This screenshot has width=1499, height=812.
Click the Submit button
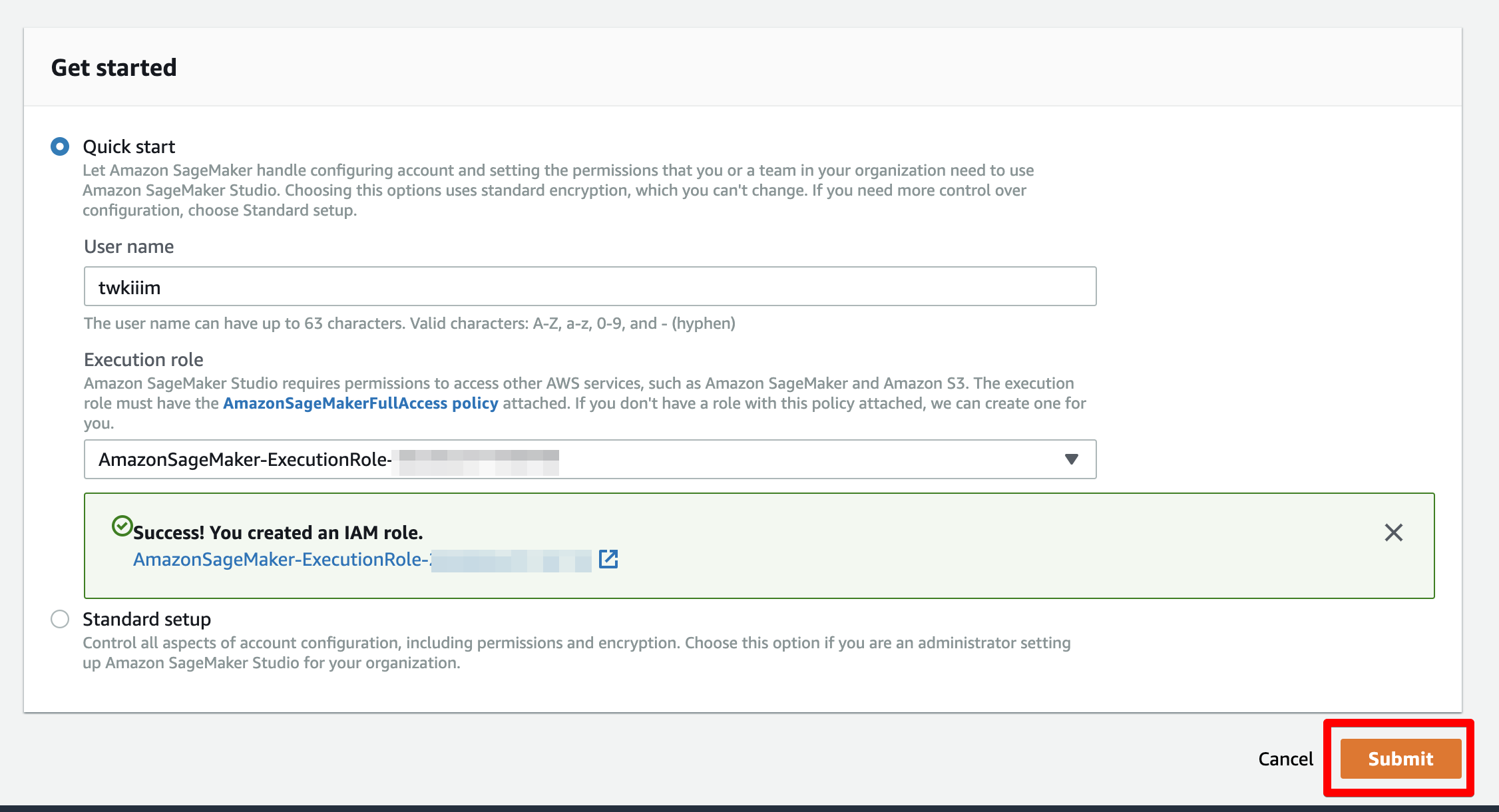(x=1400, y=759)
